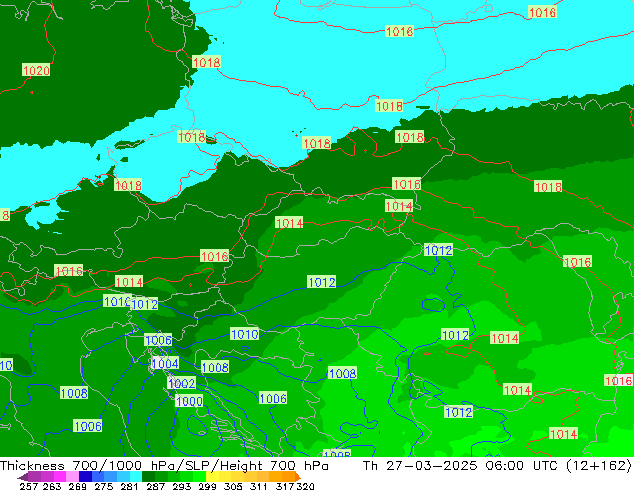Click the 305 legend value
The width and height of the screenshot is (634, 490).
tap(233, 486)
